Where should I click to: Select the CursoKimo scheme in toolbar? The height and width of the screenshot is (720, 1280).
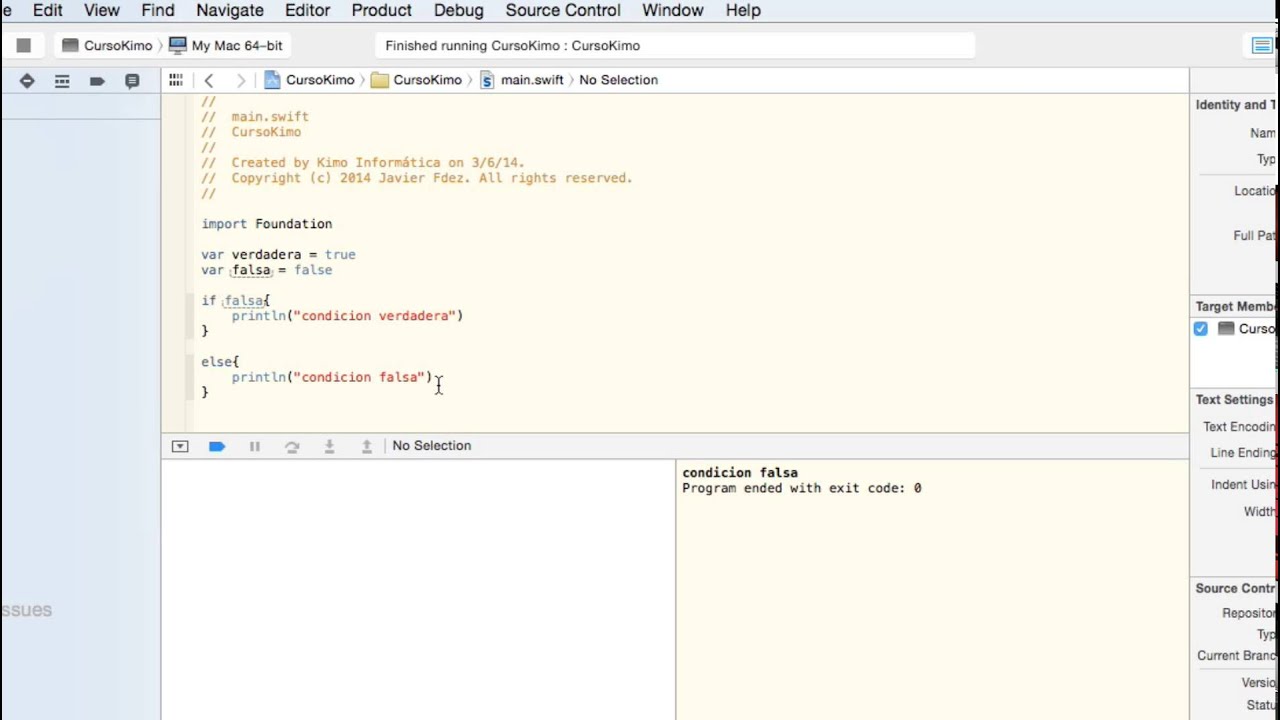(x=107, y=45)
